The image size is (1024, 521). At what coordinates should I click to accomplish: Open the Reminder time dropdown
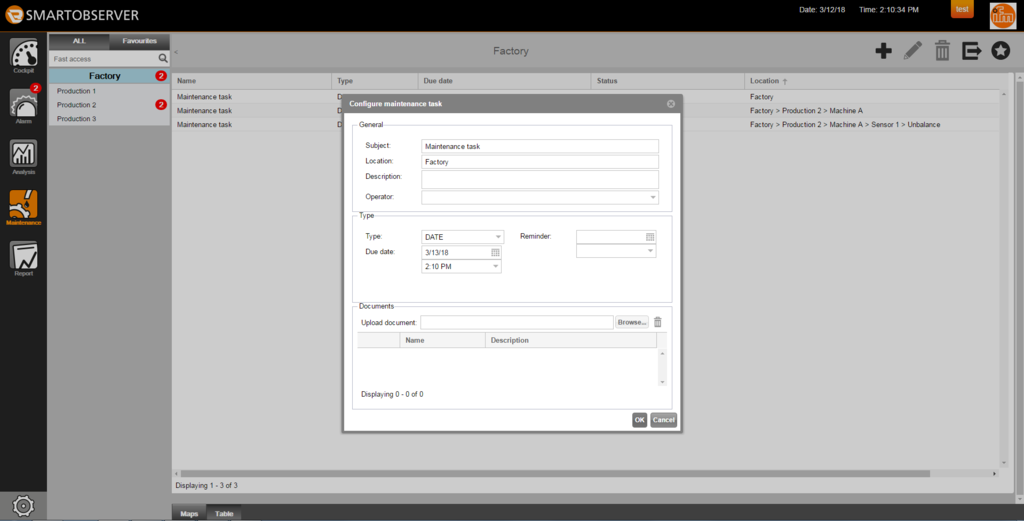[x=650, y=251]
